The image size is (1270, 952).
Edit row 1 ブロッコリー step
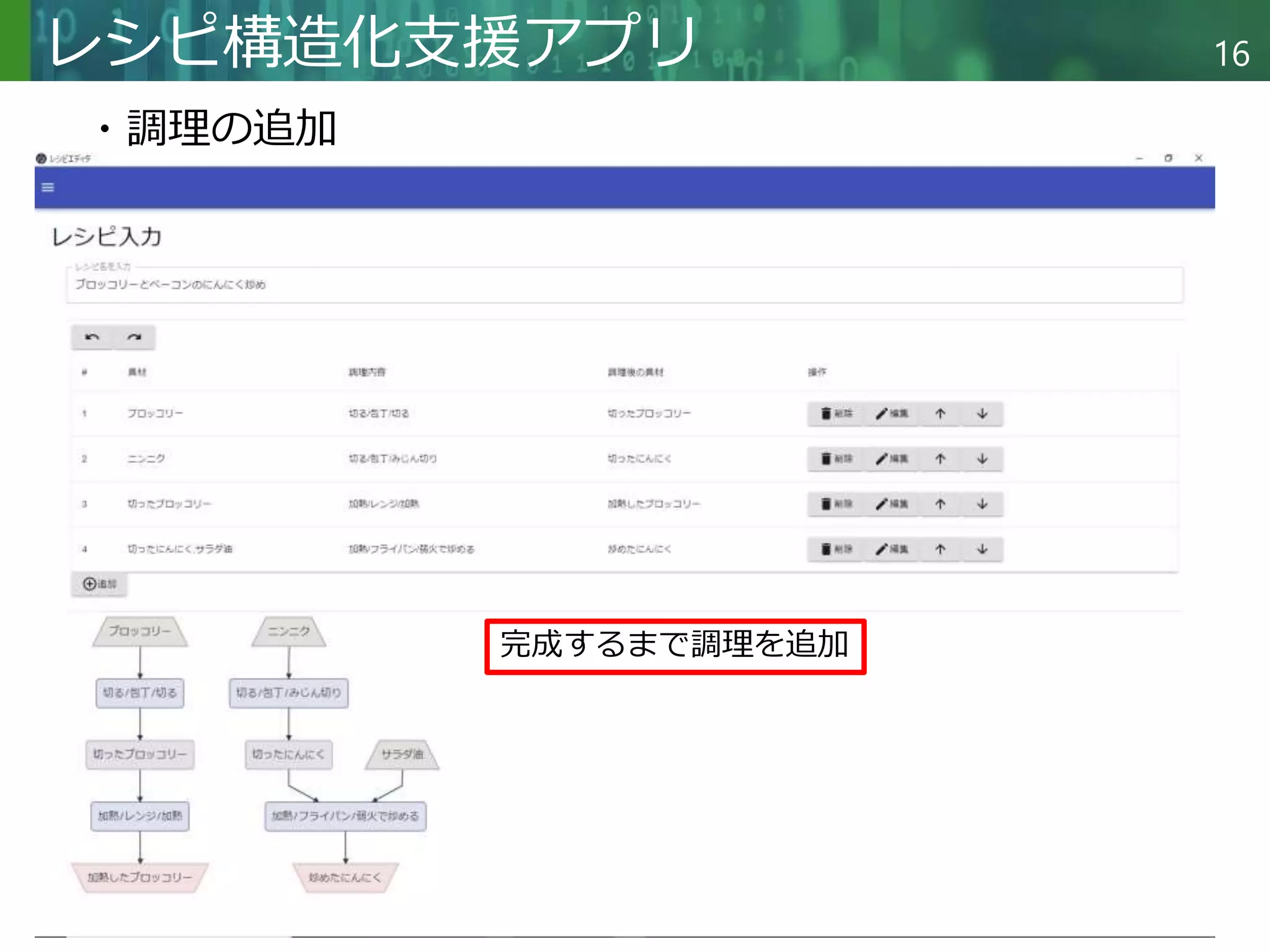pyautogui.click(x=892, y=413)
